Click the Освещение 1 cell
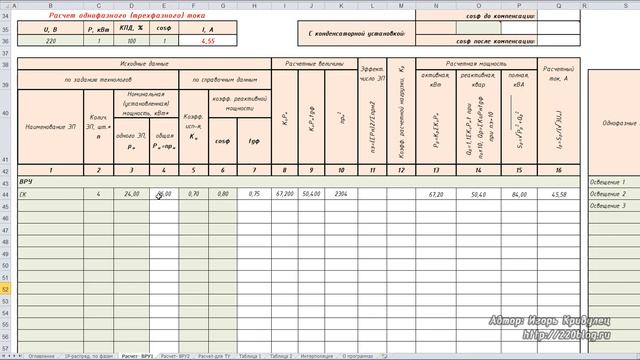640x360 pixels. [614, 182]
